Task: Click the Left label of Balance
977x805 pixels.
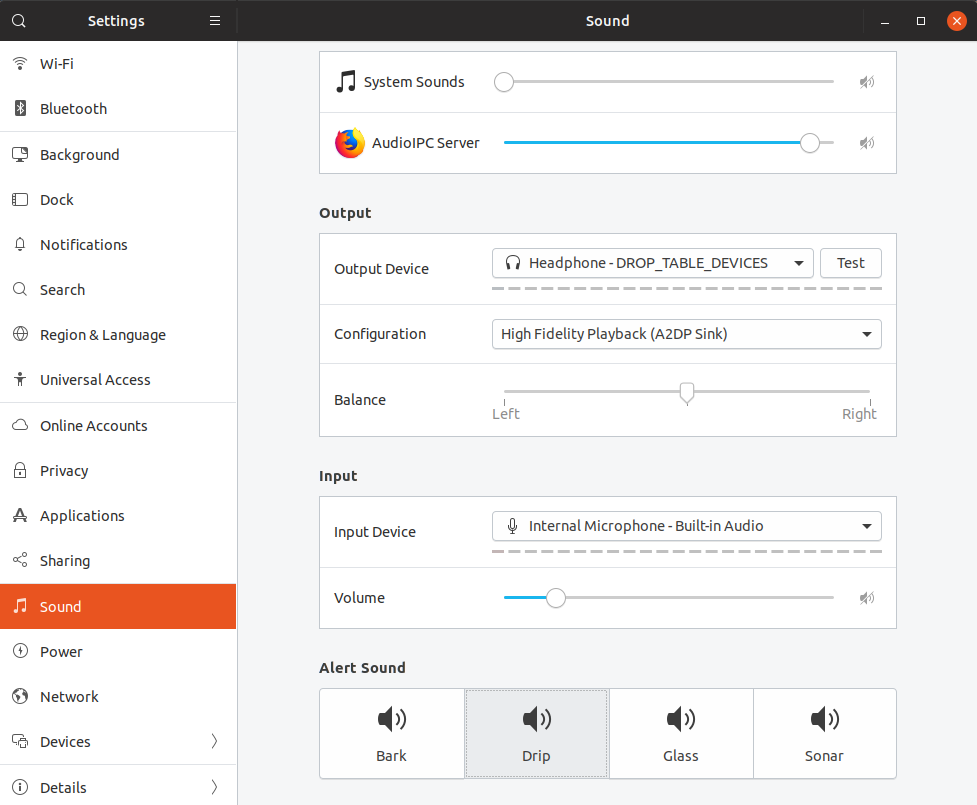Action: coord(506,414)
